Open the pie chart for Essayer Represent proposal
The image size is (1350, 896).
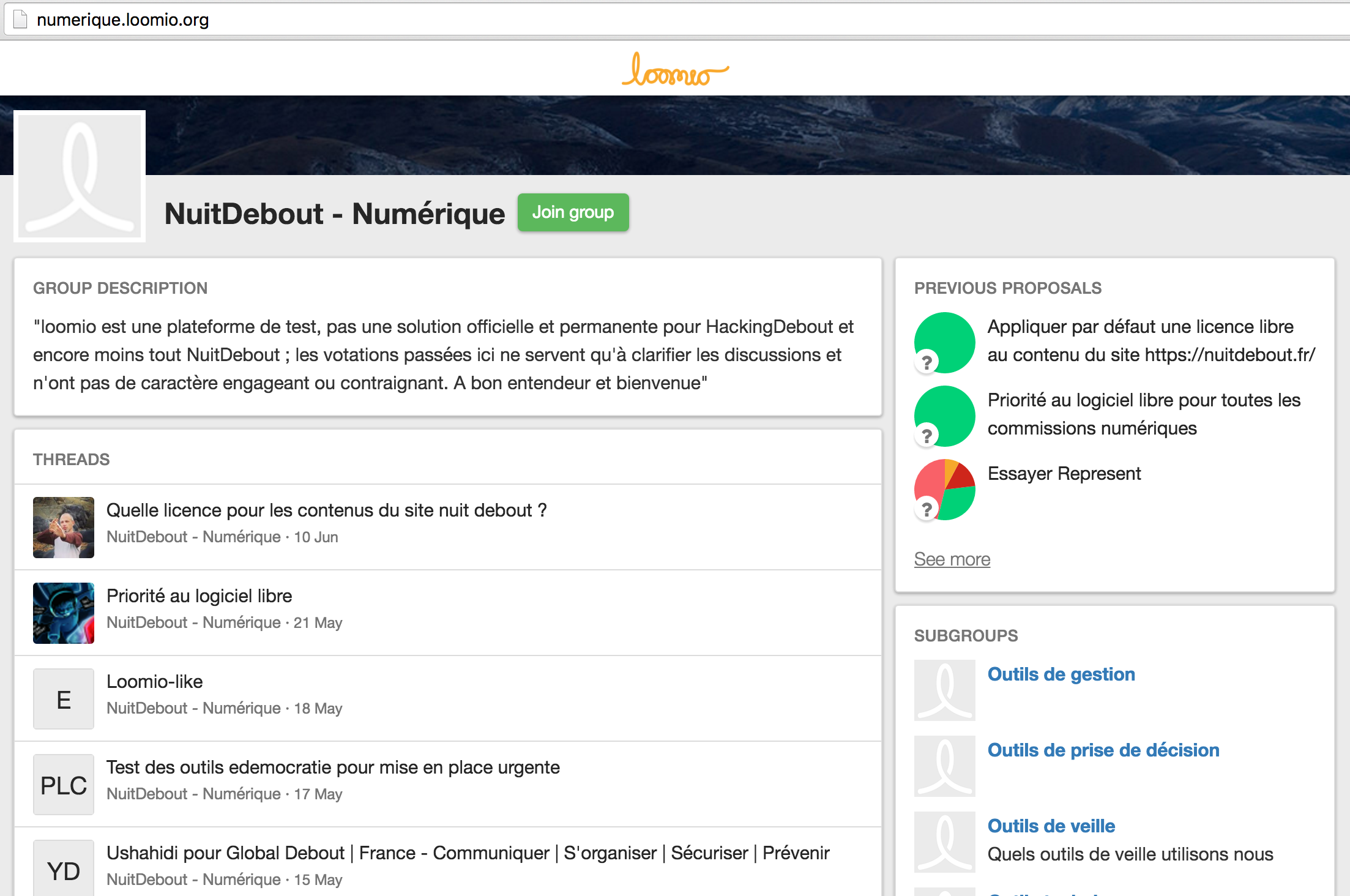pyautogui.click(x=944, y=490)
